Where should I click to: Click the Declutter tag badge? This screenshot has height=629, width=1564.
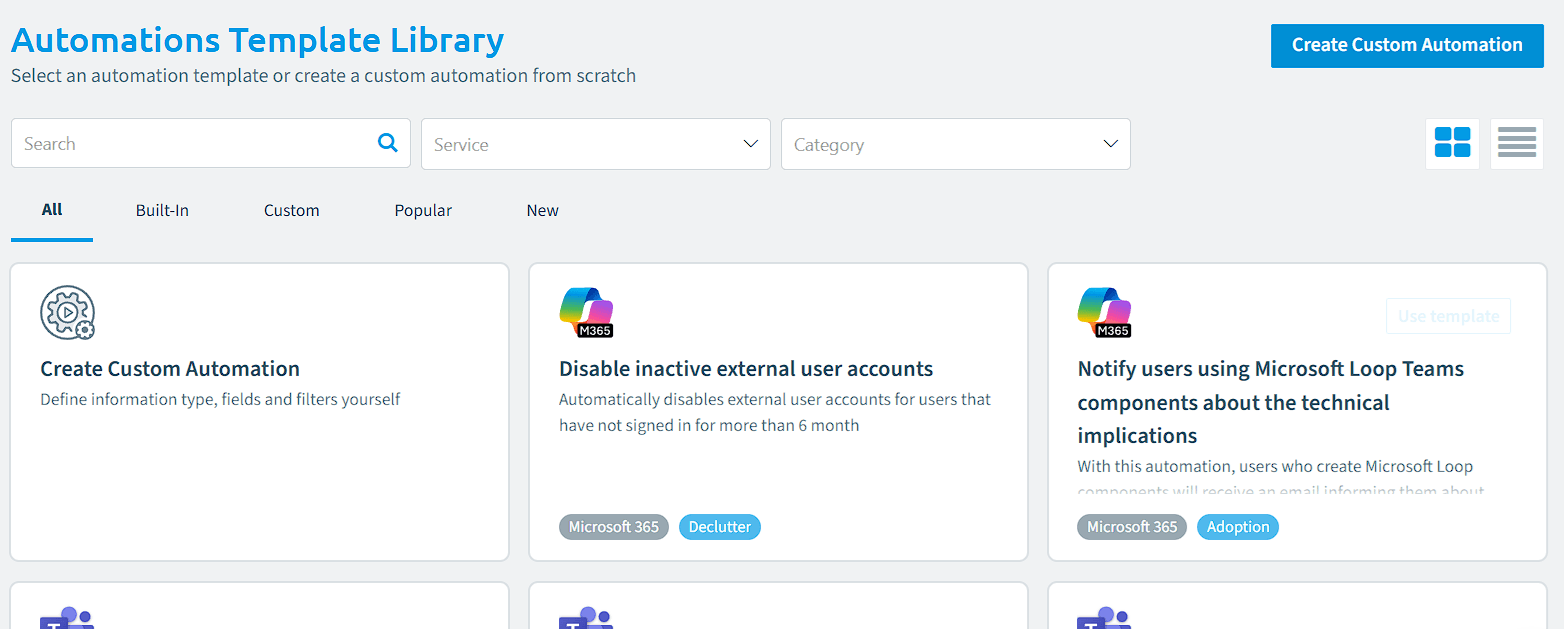[x=720, y=527]
